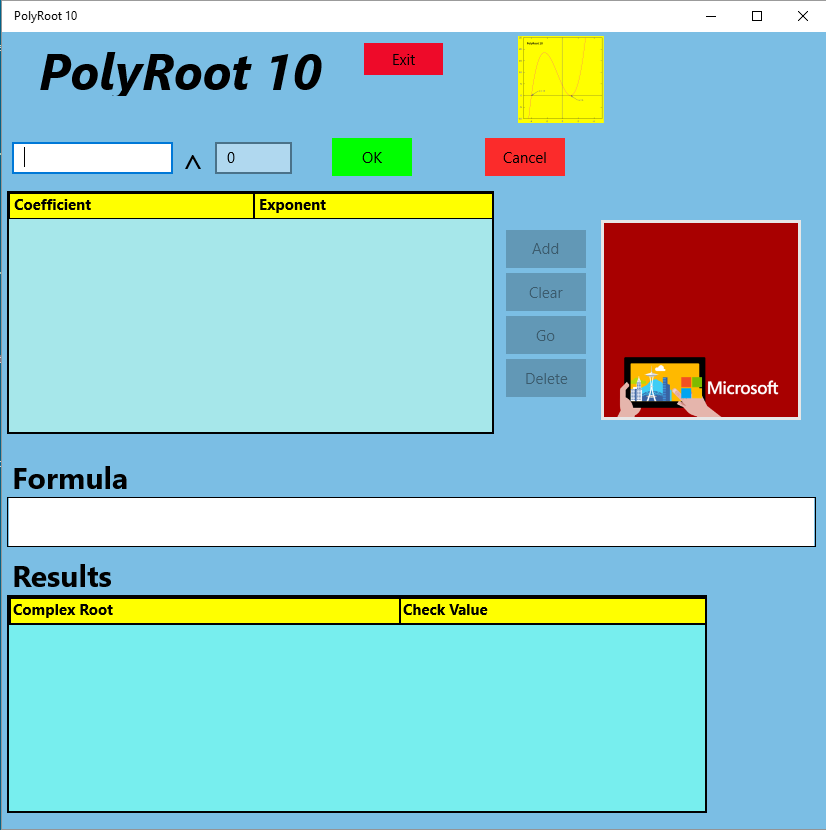Open the yellow polynomial graph thumbnail

561,79
